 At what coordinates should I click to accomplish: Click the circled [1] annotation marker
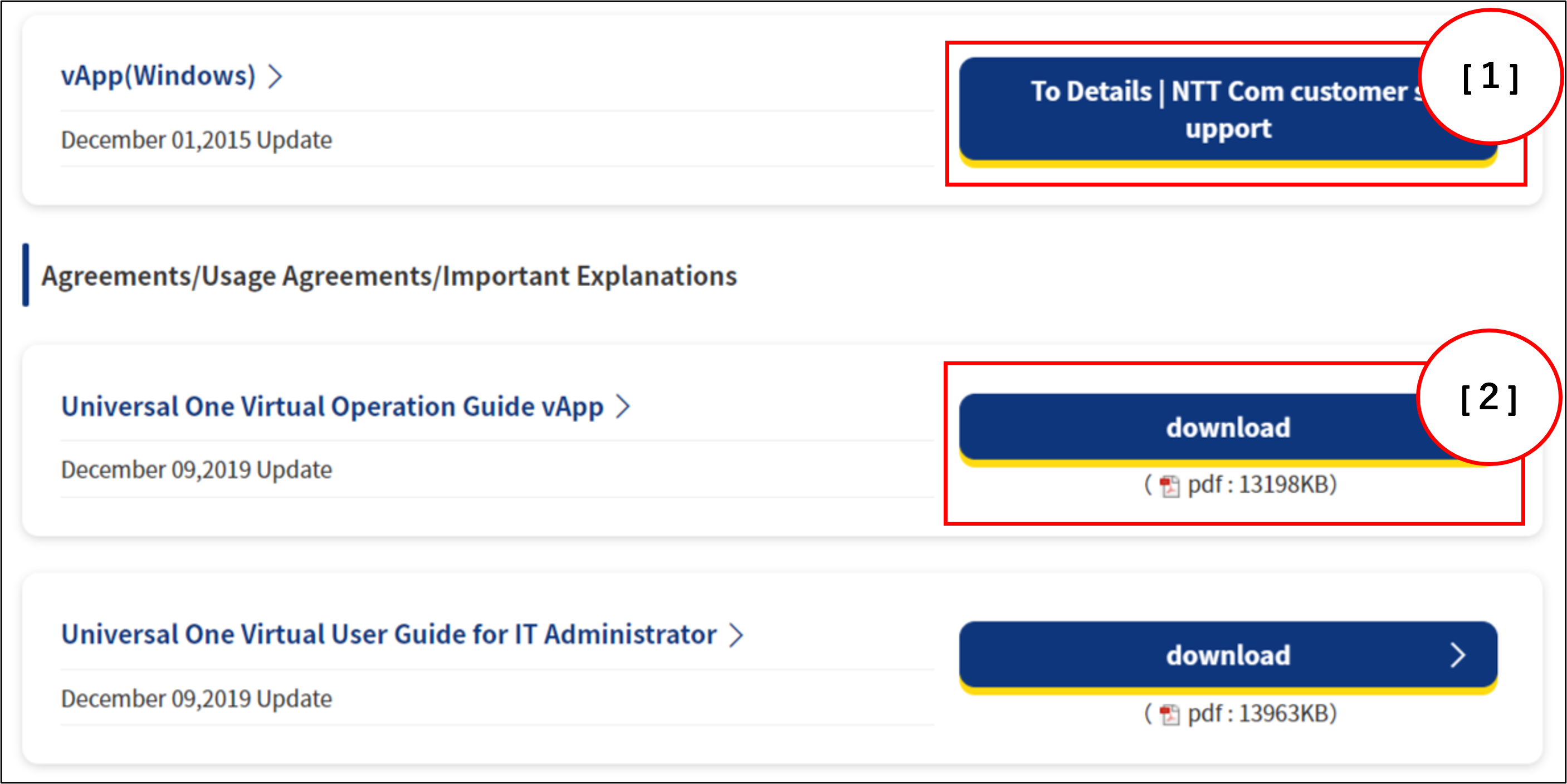[x=1490, y=77]
